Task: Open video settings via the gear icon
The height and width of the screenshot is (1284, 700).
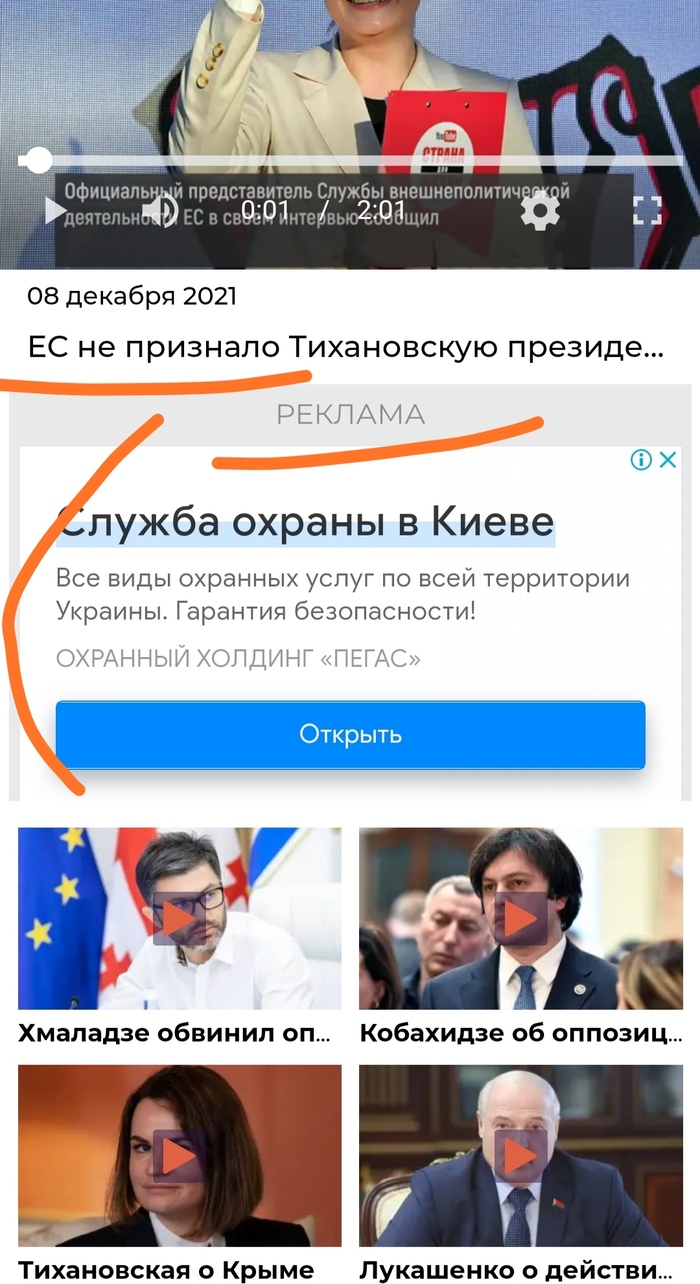Action: point(541,211)
